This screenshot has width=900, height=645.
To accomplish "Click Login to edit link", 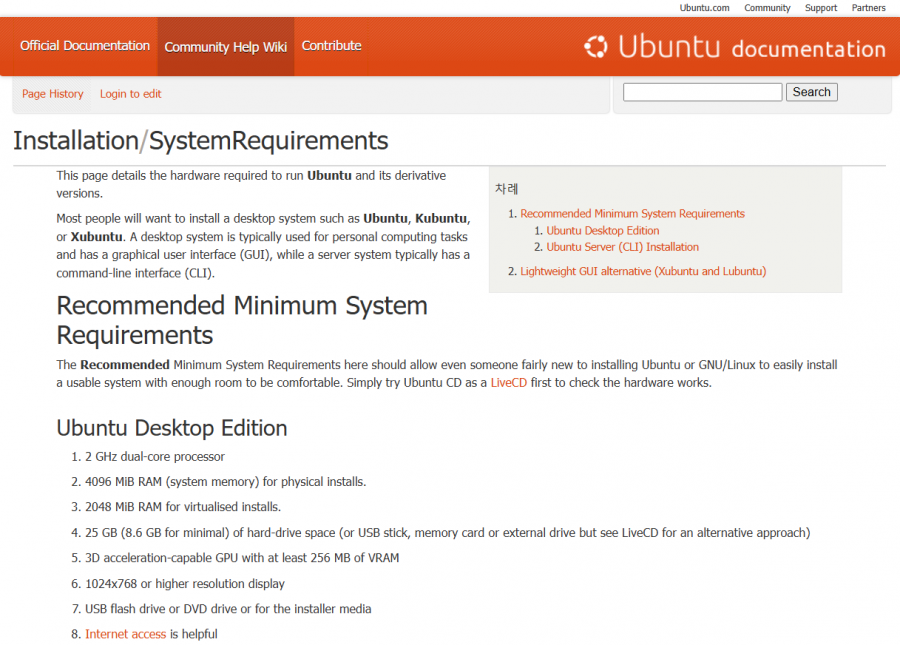I will click(x=130, y=94).
